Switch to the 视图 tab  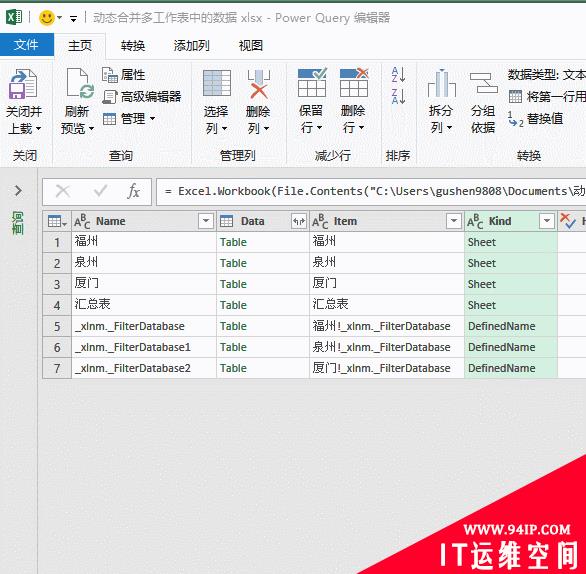[x=251, y=46]
